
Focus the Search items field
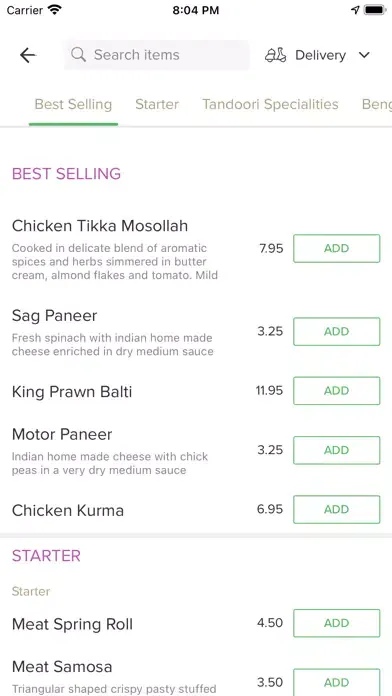tap(157, 55)
